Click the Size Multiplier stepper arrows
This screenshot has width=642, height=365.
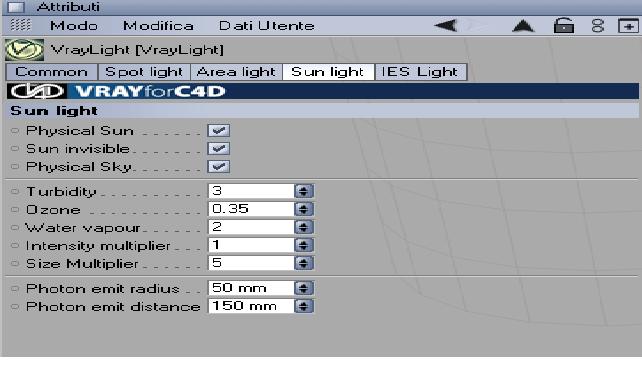pyautogui.click(x=303, y=263)
